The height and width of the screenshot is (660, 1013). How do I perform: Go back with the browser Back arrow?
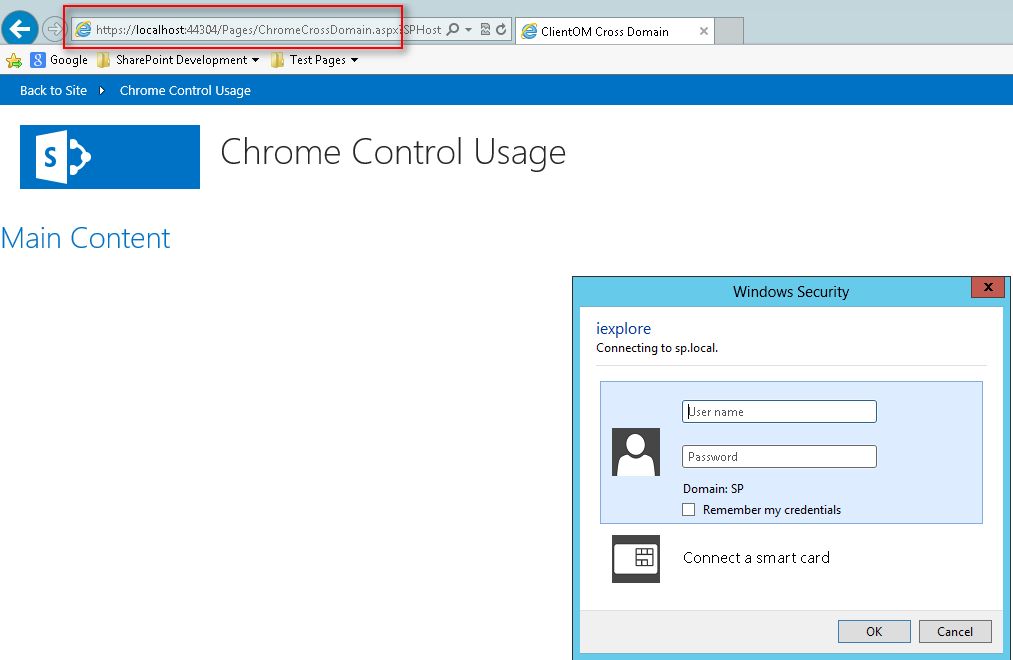point(20,28)
